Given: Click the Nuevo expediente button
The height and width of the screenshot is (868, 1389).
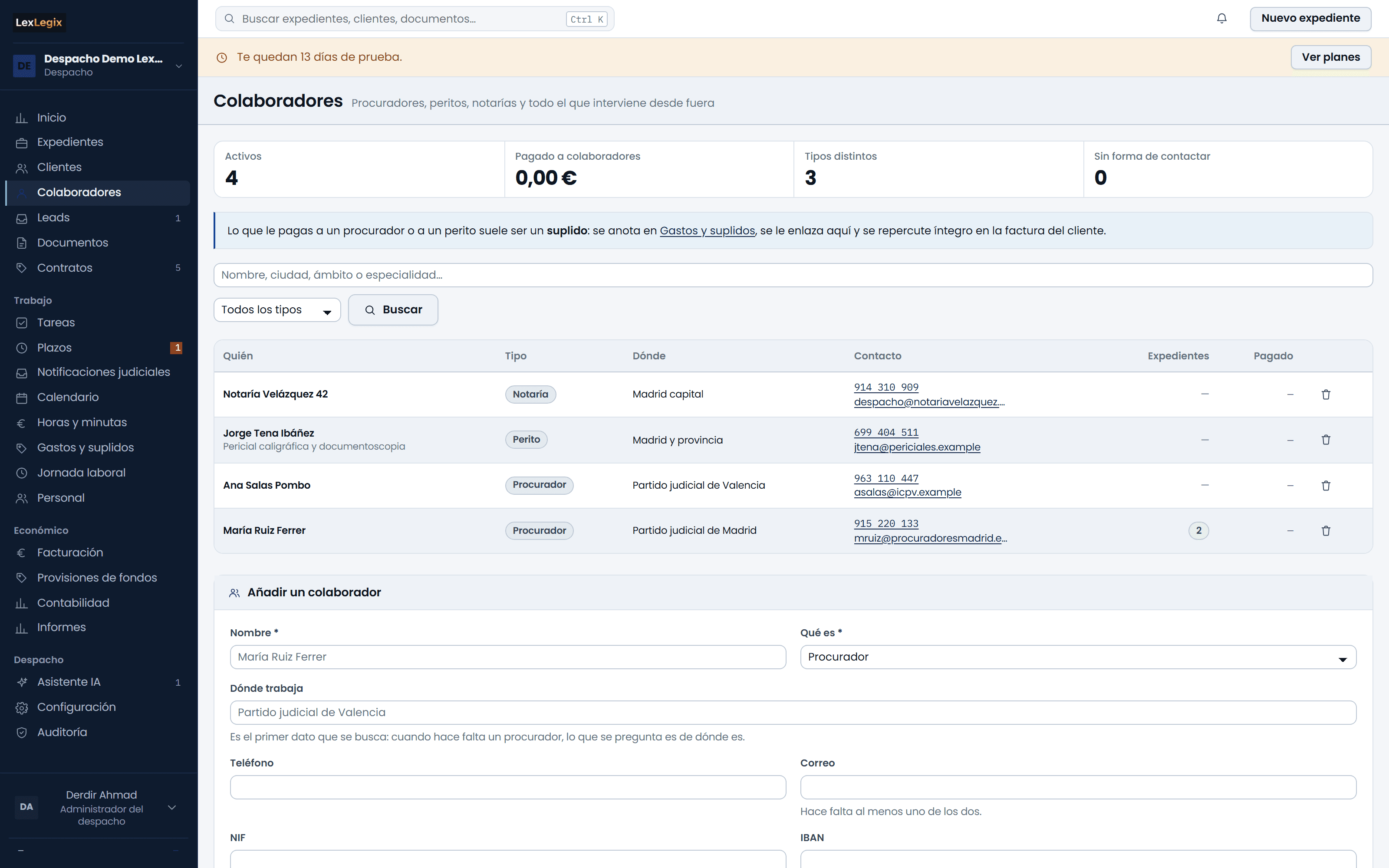Looking at the screenshot, I should (x=1310, y=18).
